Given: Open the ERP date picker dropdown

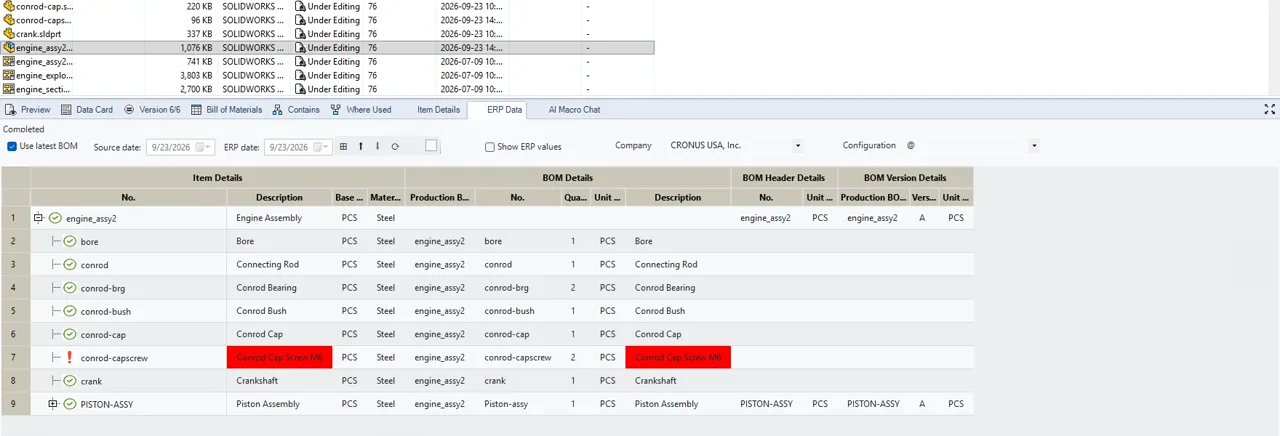Looking at the screenshot, I should point(324,147).
